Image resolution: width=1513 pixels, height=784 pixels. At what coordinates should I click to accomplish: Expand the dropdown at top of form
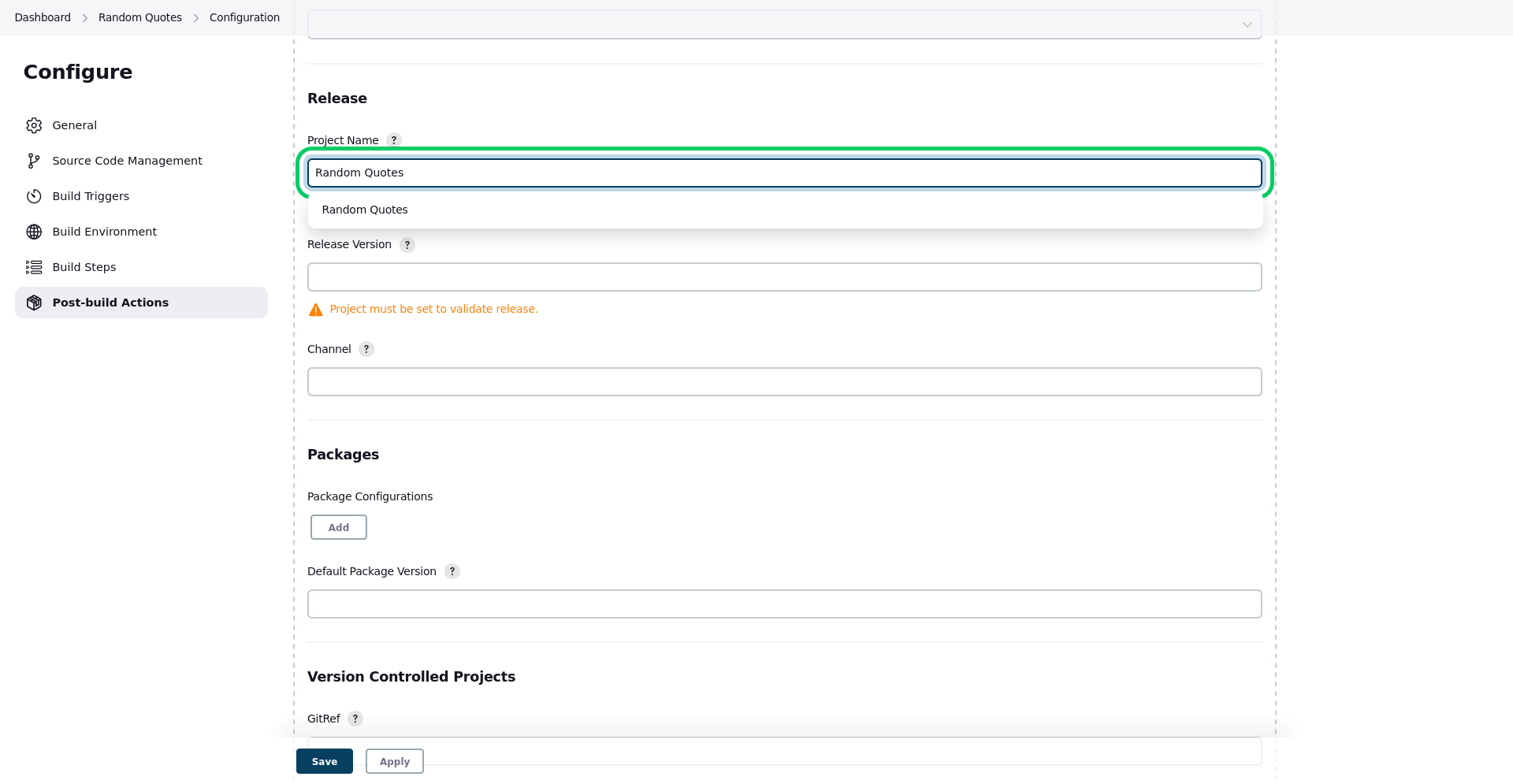coord(784,24)
